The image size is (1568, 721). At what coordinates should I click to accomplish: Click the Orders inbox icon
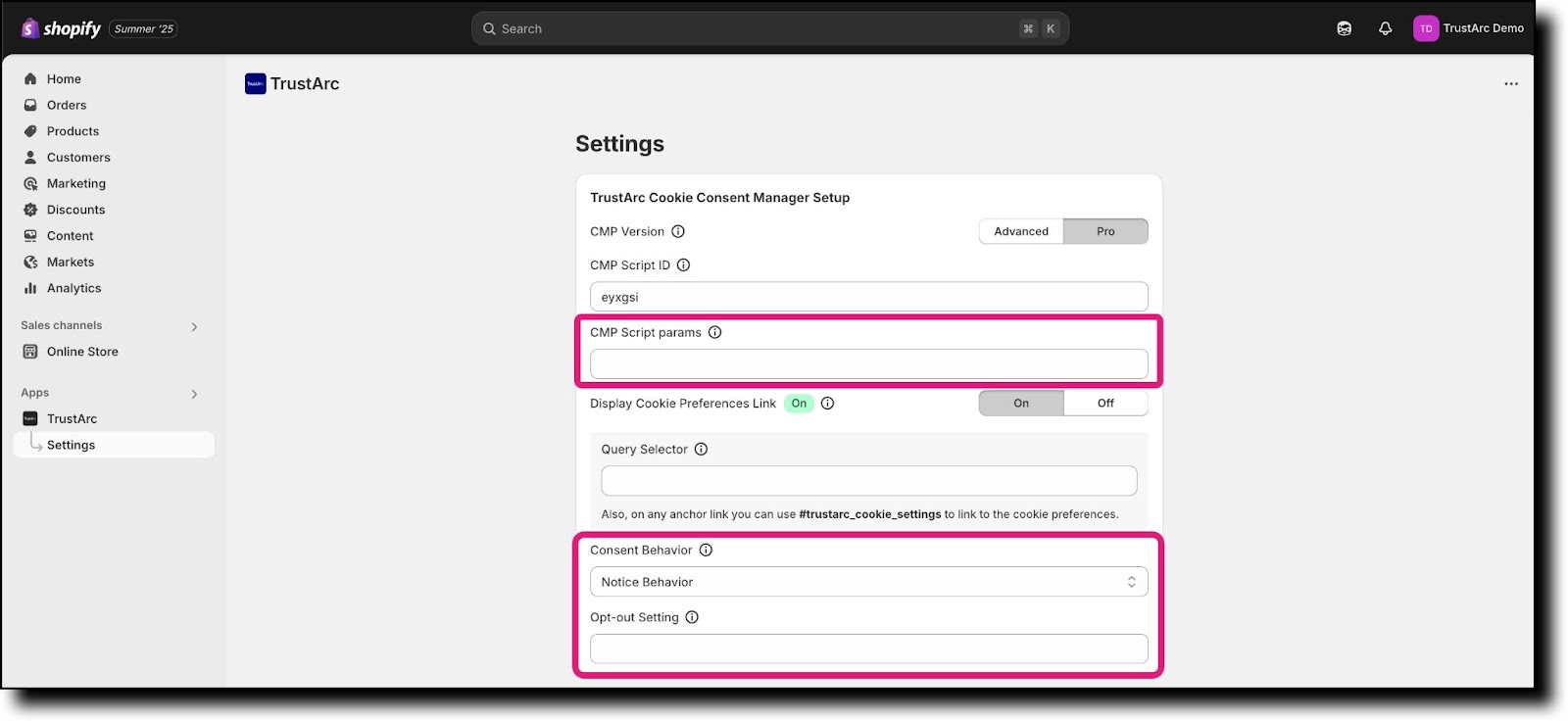click(30, 105)
